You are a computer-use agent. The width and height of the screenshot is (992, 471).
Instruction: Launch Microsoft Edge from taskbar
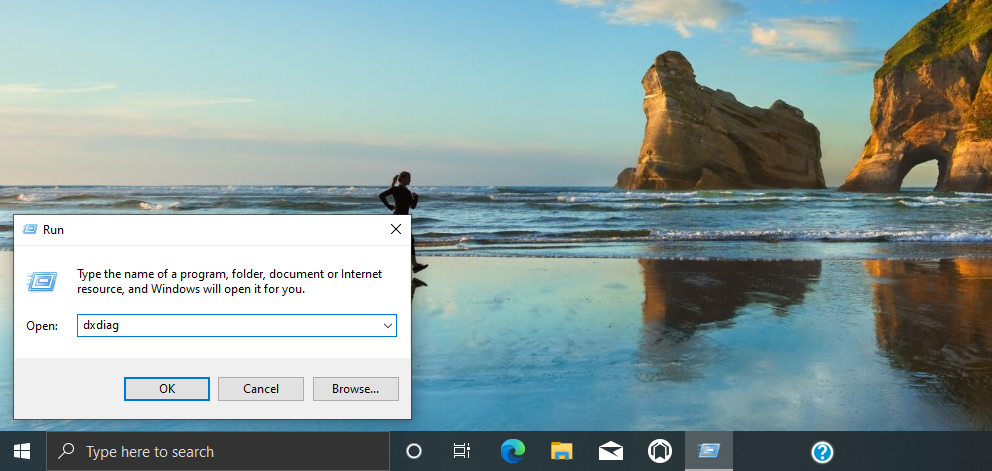click(x=512, y=451)
